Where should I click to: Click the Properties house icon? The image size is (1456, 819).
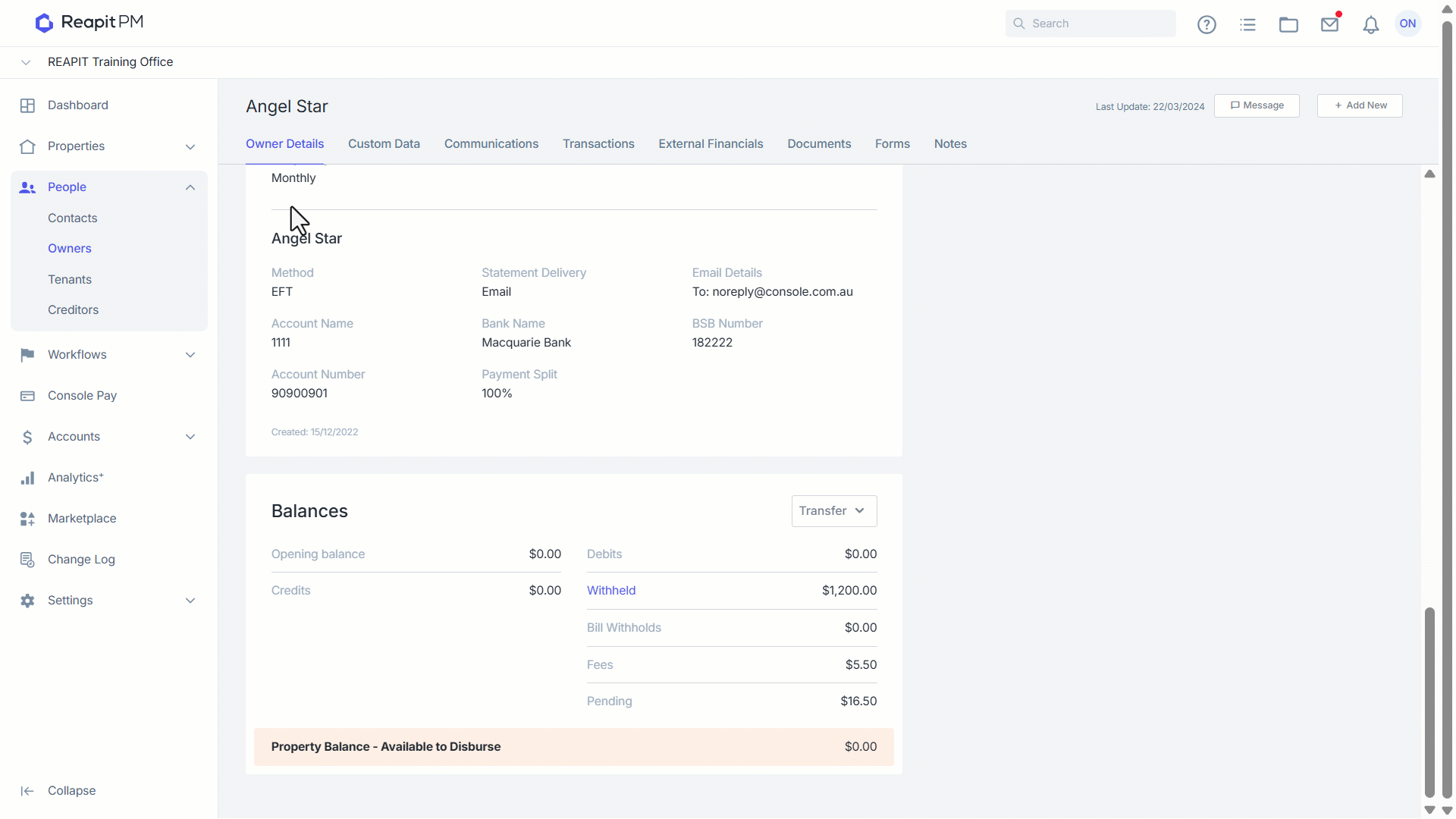coord(27,146)
